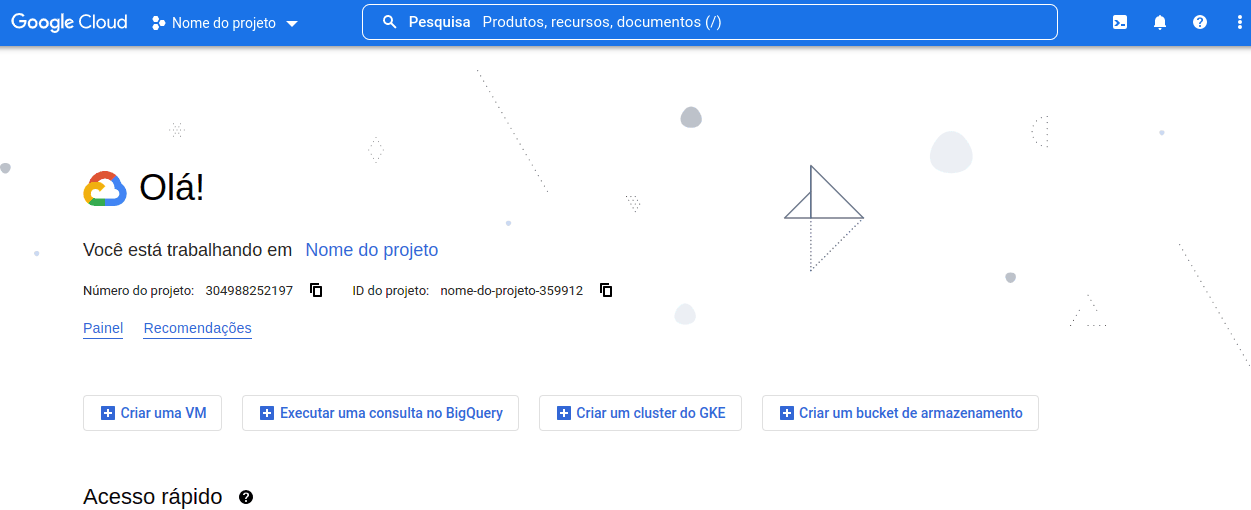Switch to the Recomendações tab

tap(198, 328)
